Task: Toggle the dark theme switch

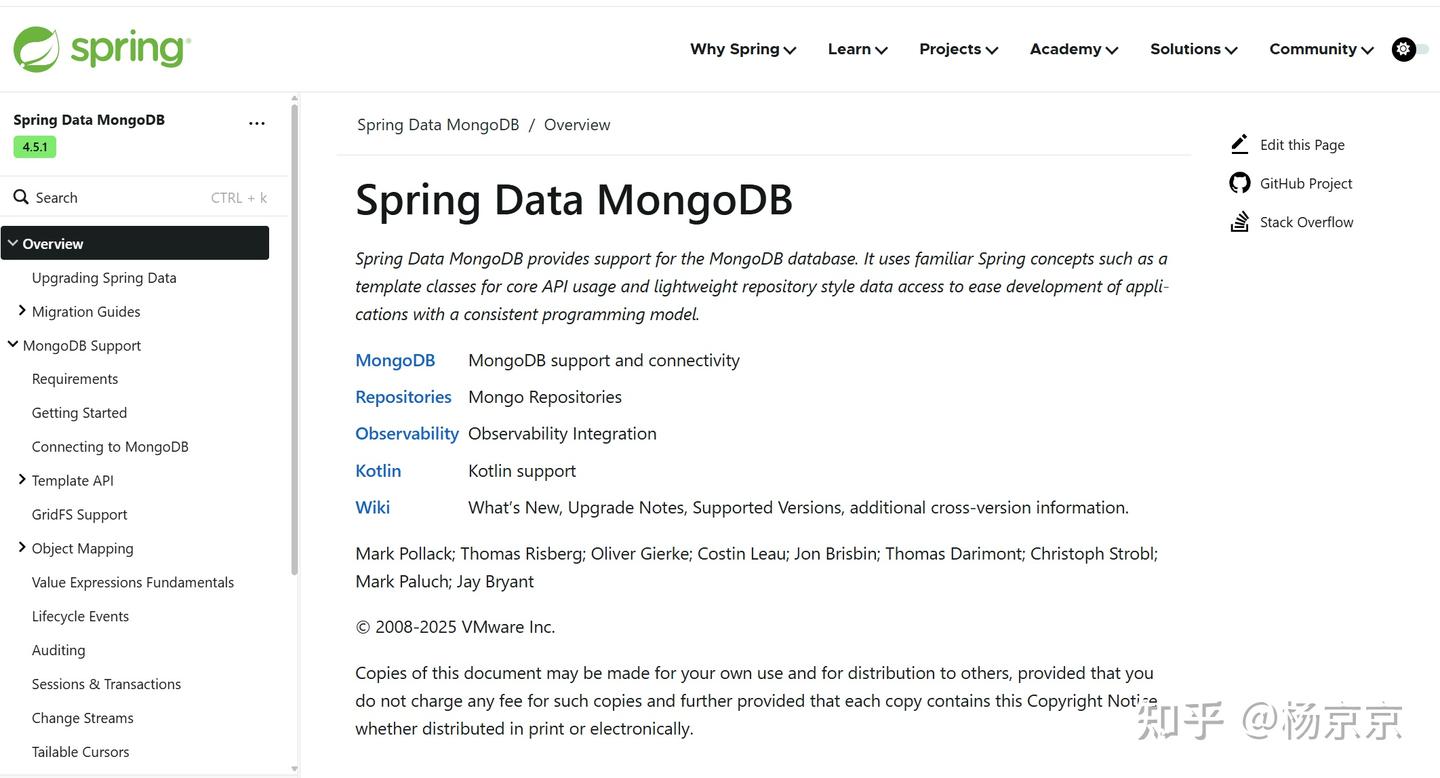Action: 1428,48
